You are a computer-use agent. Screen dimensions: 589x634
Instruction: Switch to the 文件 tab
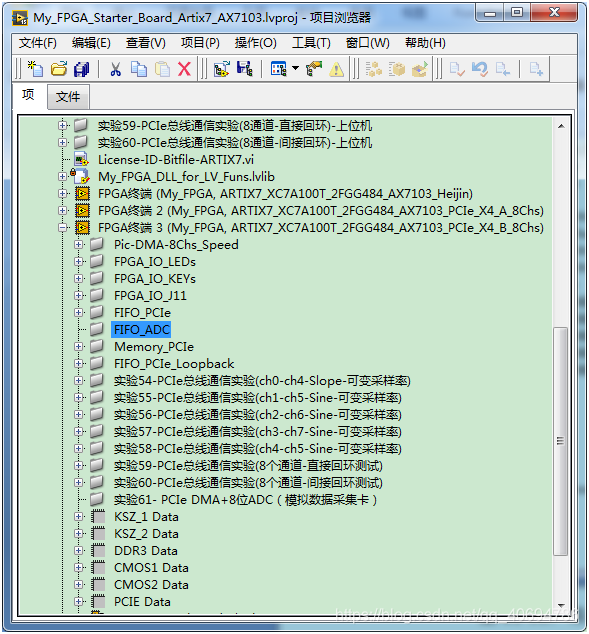point(68,97)
